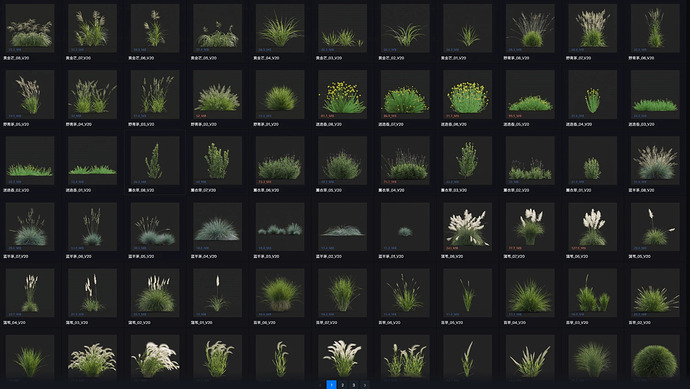The height and width of the screenshot is (389, 690).
Task: Click the 黄金芒_08_V20 name label
Action: (x=16, y=58)
